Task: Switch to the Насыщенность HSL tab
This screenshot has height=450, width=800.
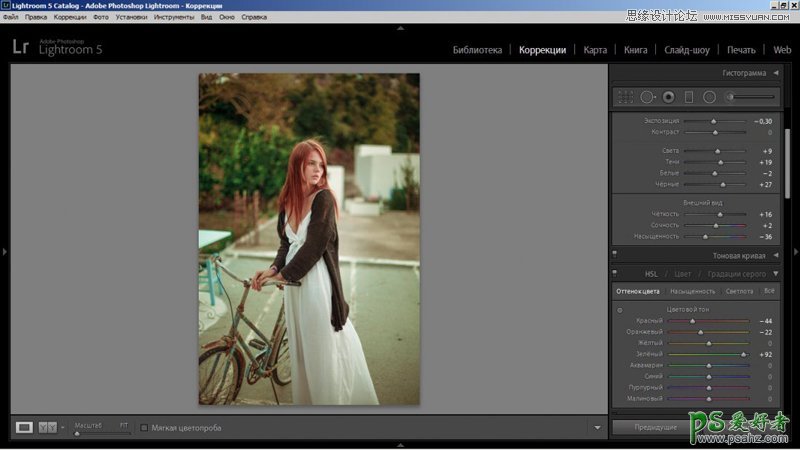Action: pyautogui.click(x=692, y=291)
